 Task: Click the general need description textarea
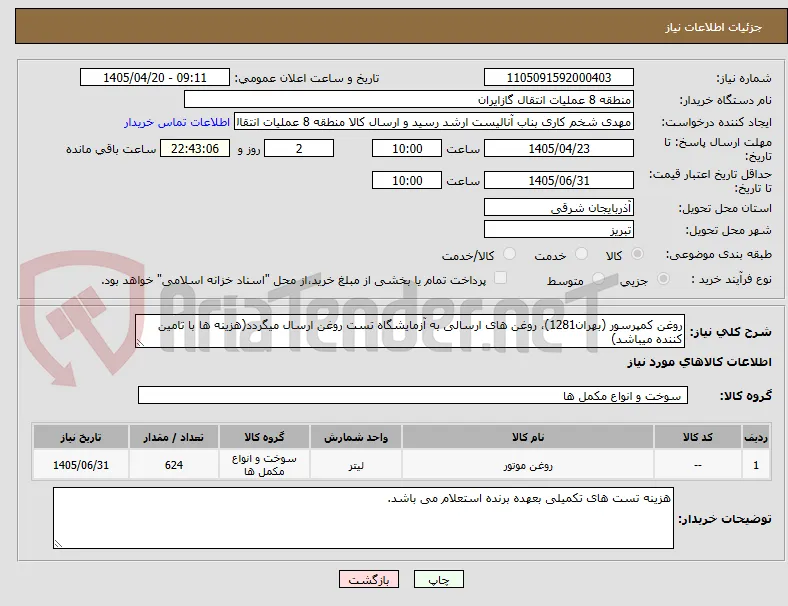tap(410, 332)
